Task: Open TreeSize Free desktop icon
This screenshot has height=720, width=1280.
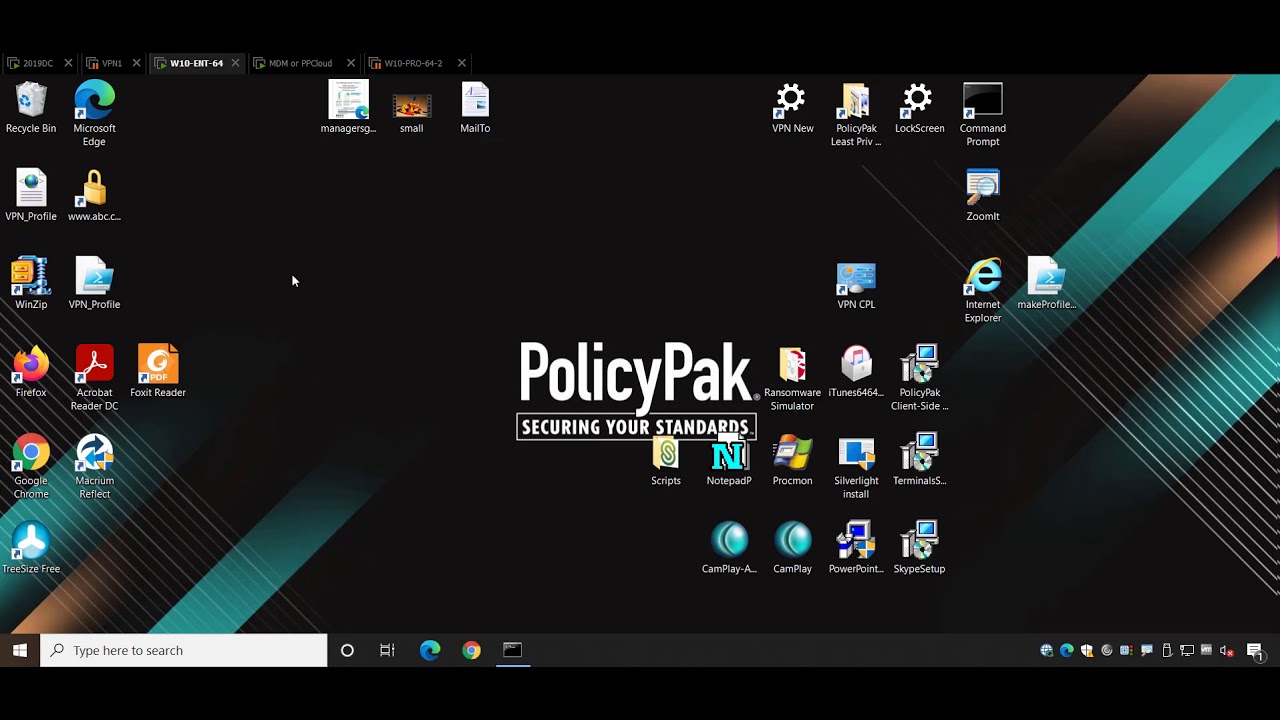Action: coord(31,548)
